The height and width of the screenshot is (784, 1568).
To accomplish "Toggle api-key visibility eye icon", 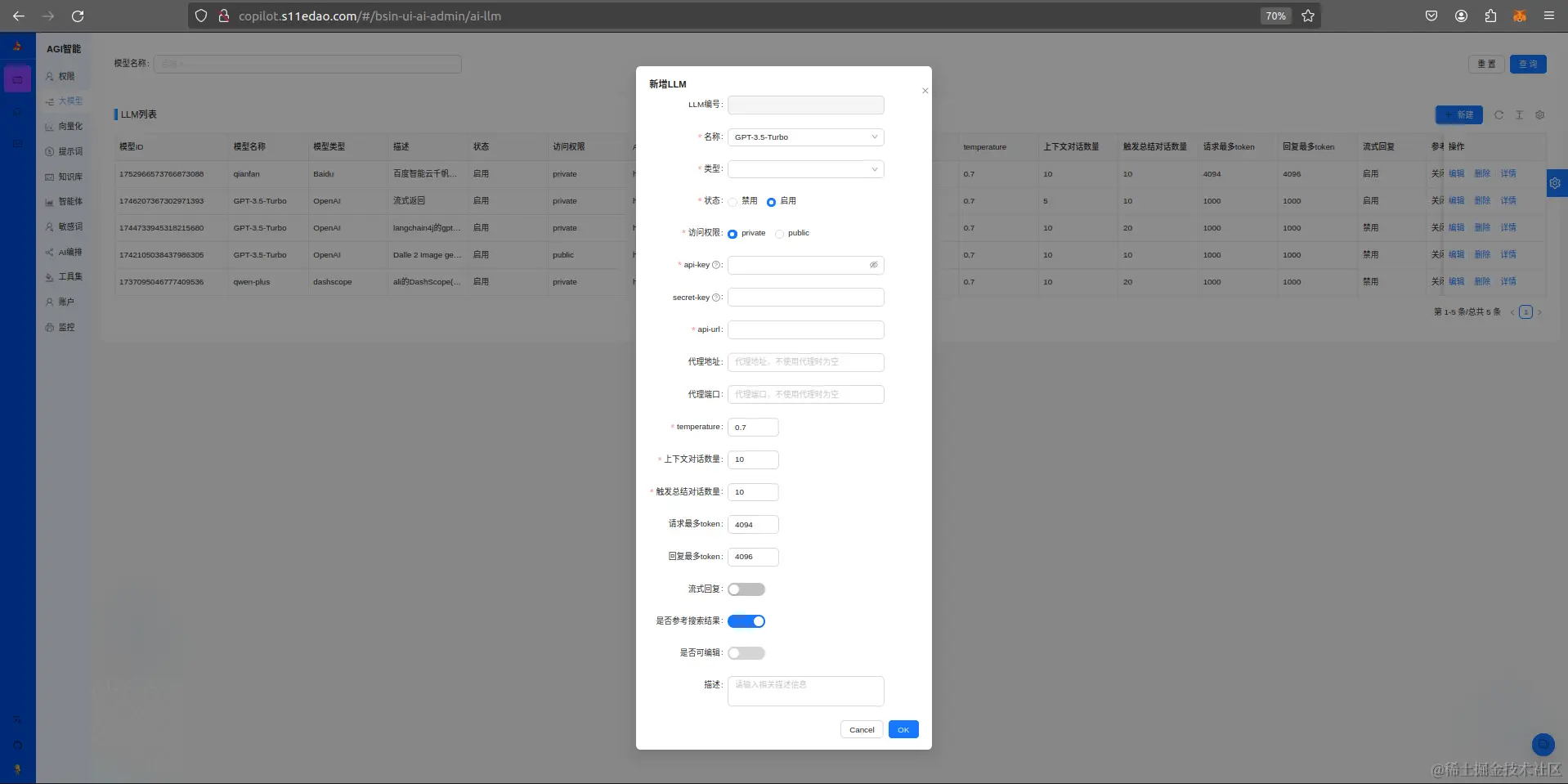I will click(x=873, y=265).
